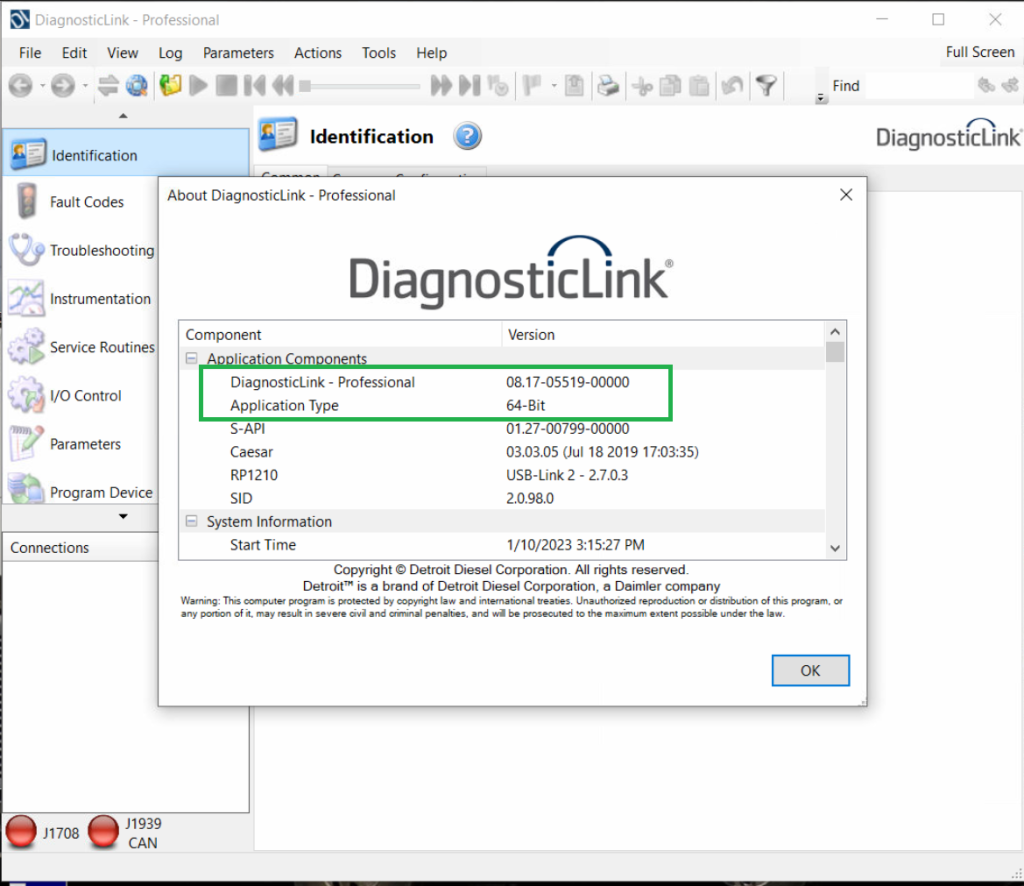Image resolution: width=1024 pixels, height=886 pixels.
Task: Close the About DiagnosticLink dialog
Action: (x=846, y=195)
